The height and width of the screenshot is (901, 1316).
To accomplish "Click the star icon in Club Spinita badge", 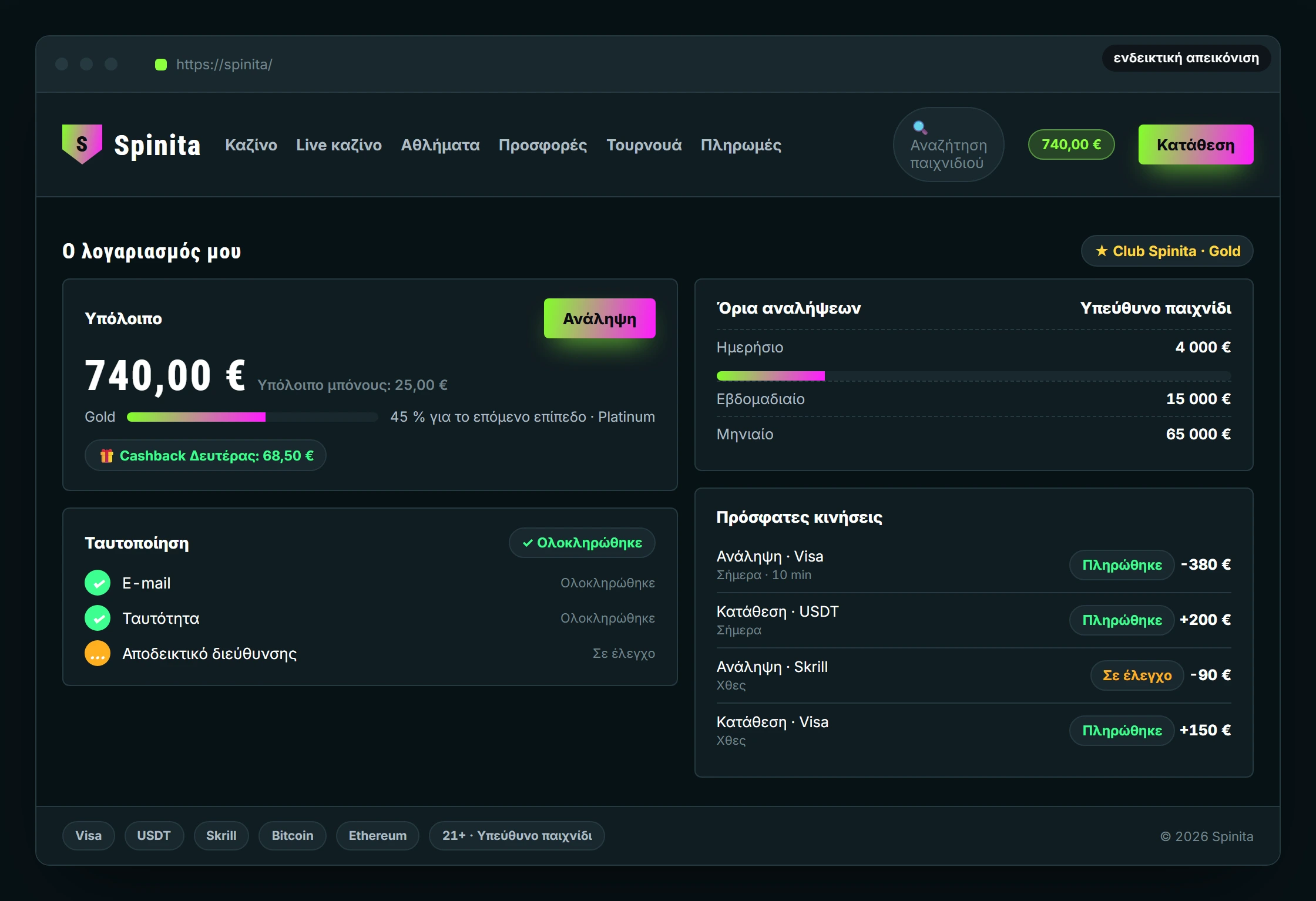I will (1102, 251).
